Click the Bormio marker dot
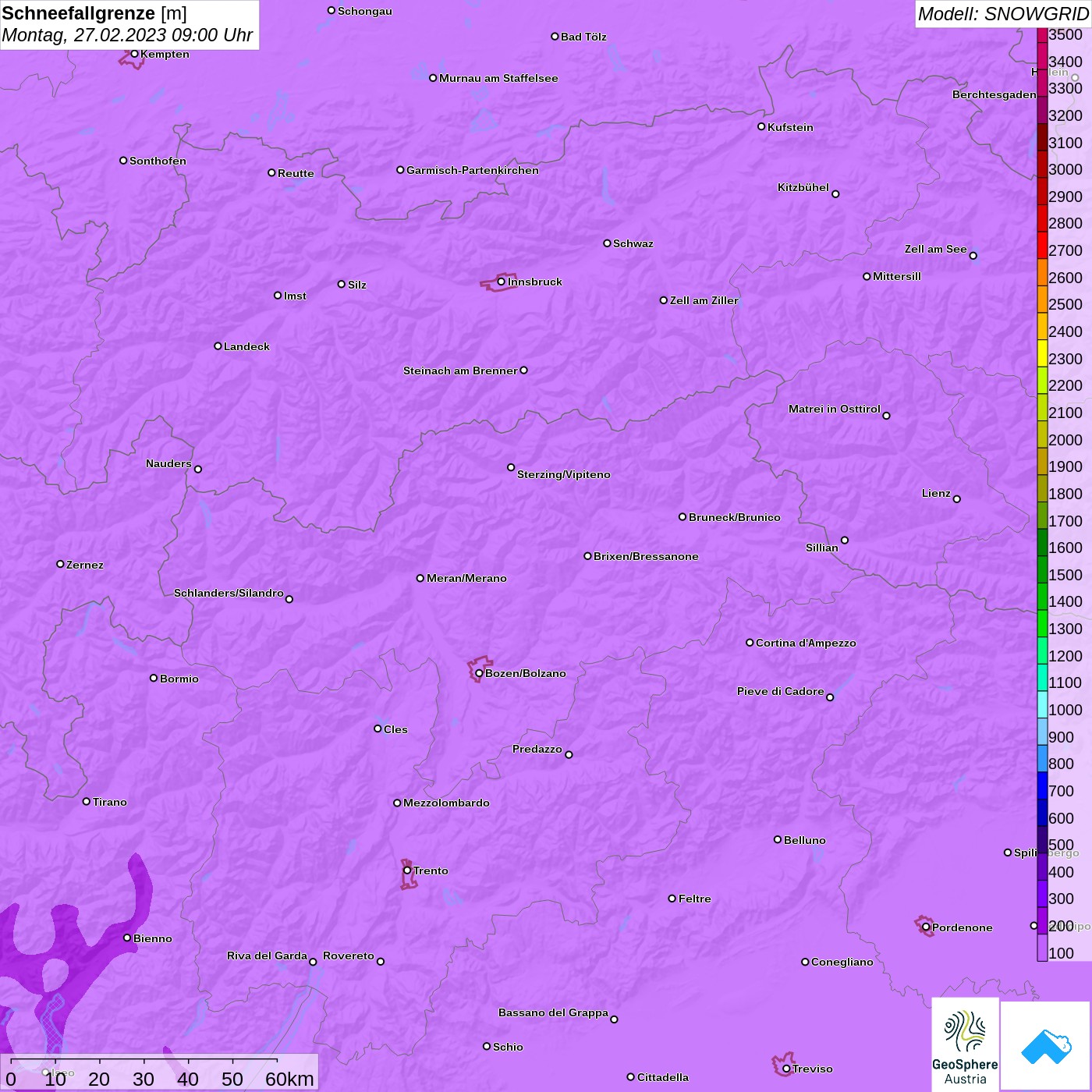 [x=154, y=678]
